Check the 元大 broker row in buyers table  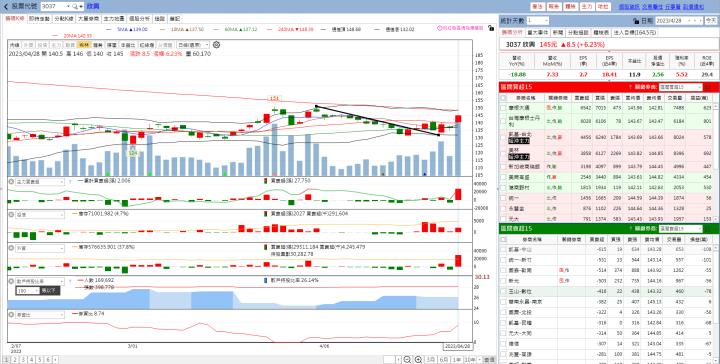click(504, 219)
